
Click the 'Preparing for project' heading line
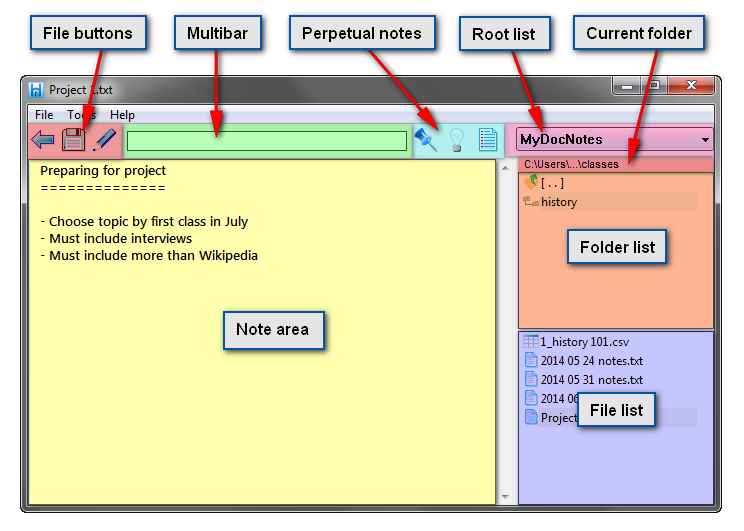click(103, 170)
